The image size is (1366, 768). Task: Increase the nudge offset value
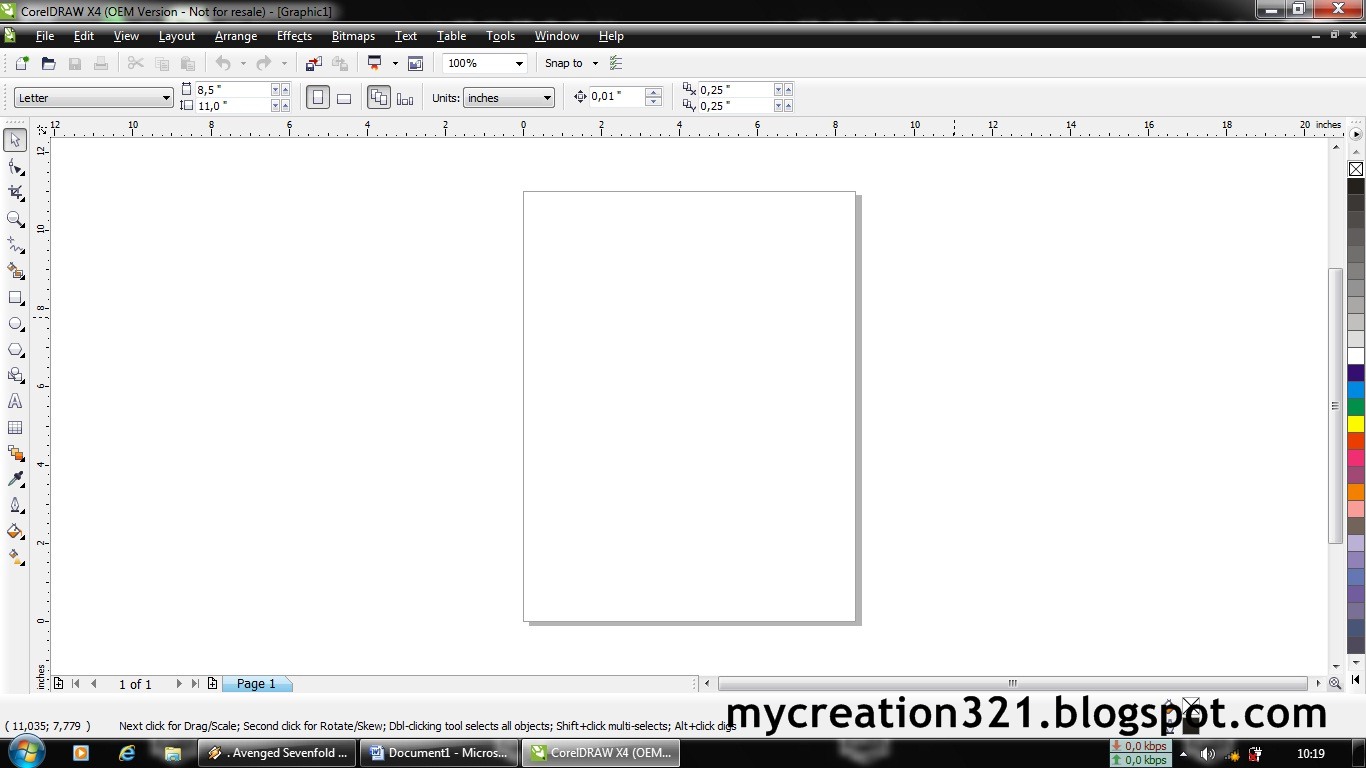(654, 93)
